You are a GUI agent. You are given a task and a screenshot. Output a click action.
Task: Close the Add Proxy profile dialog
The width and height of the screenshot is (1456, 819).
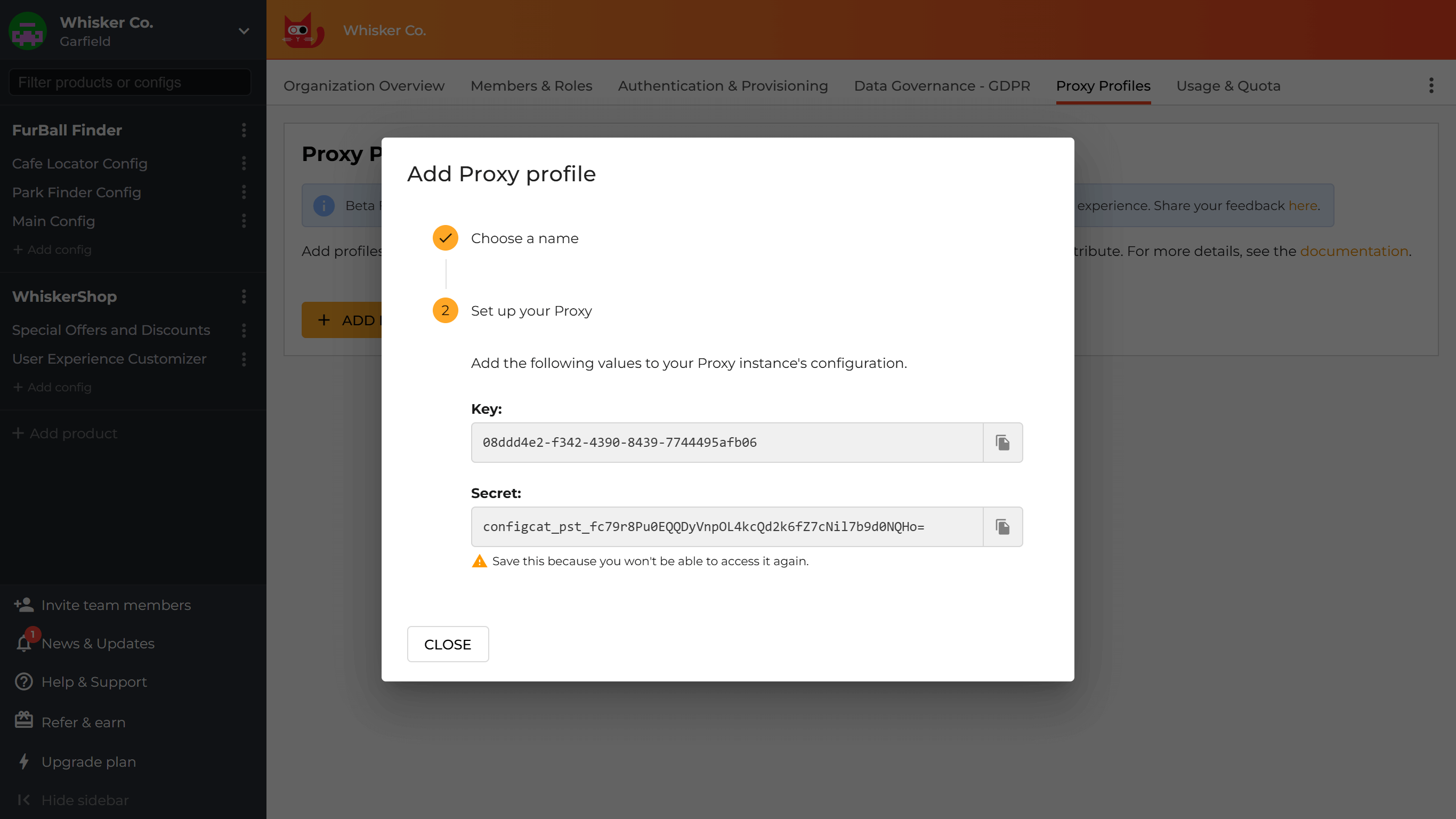click(447, 644)
